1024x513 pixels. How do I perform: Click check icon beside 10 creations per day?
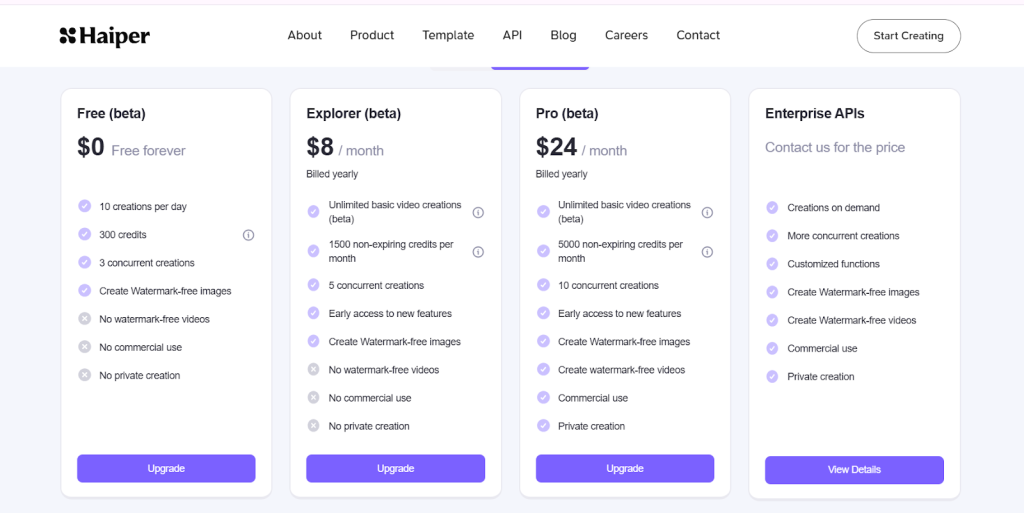(84, 206)
